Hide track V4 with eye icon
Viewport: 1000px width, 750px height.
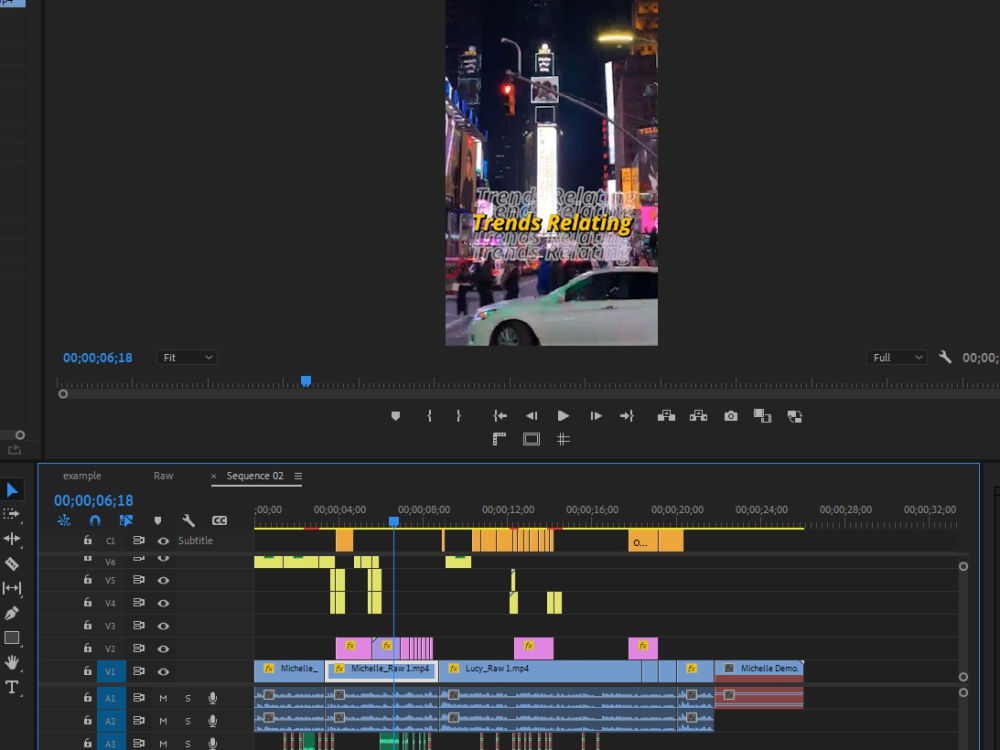click(x=163, y=603)
